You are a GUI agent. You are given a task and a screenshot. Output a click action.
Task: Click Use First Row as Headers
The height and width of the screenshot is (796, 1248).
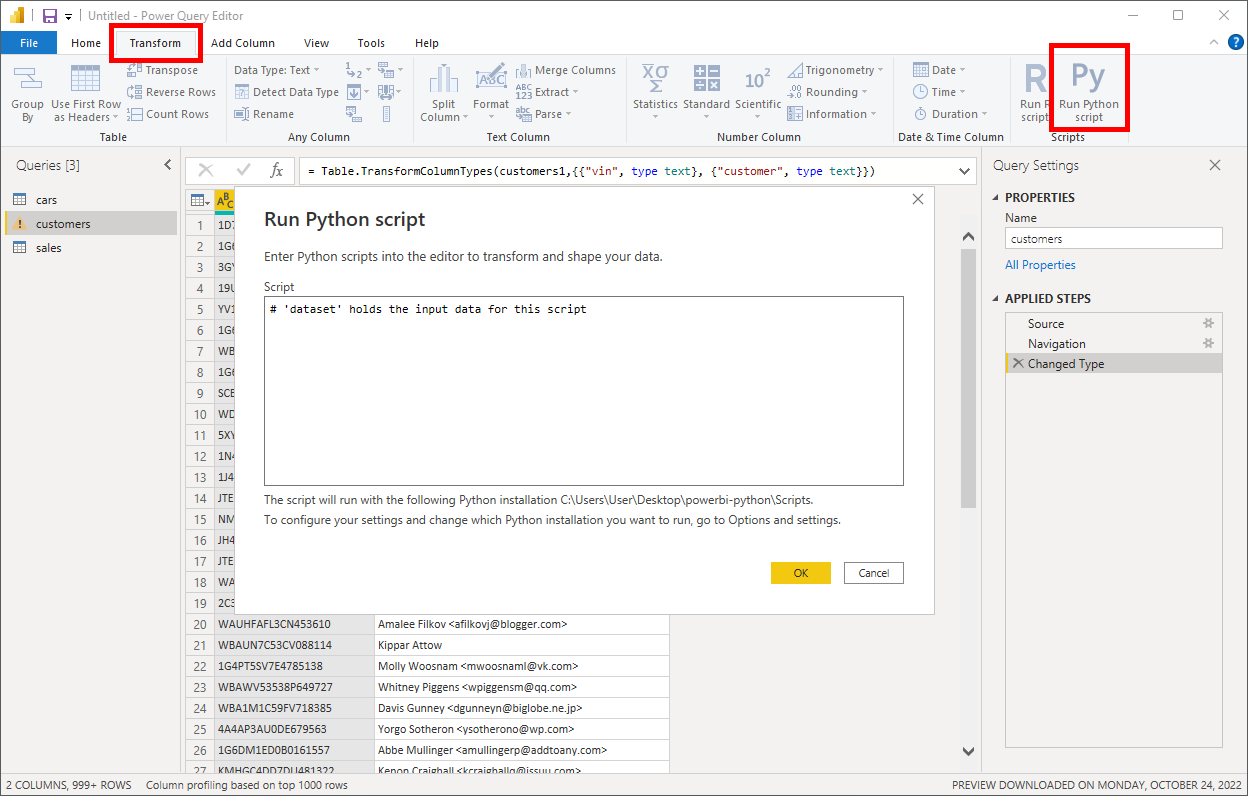point(85,90)
